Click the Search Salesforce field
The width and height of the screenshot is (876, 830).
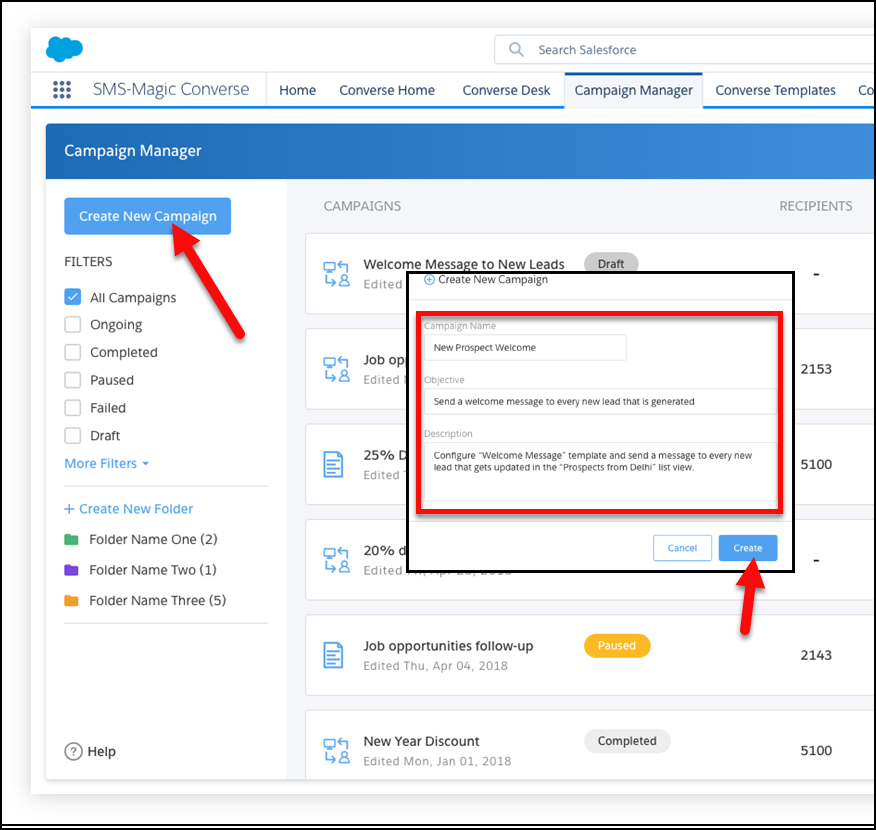pos(684,50)
